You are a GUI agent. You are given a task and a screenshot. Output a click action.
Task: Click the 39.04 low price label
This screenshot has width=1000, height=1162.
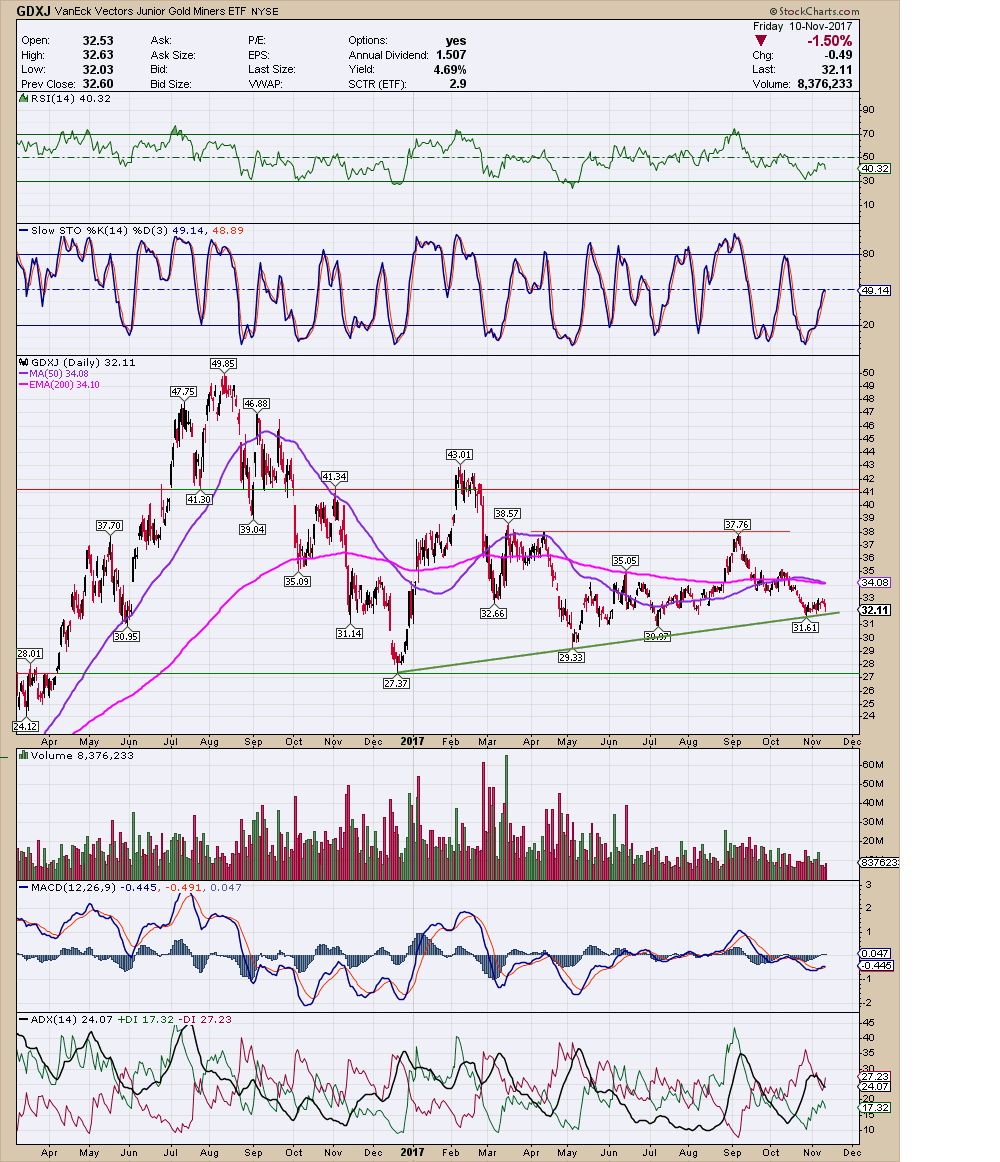pyautogui.click(x=252, y=529)
